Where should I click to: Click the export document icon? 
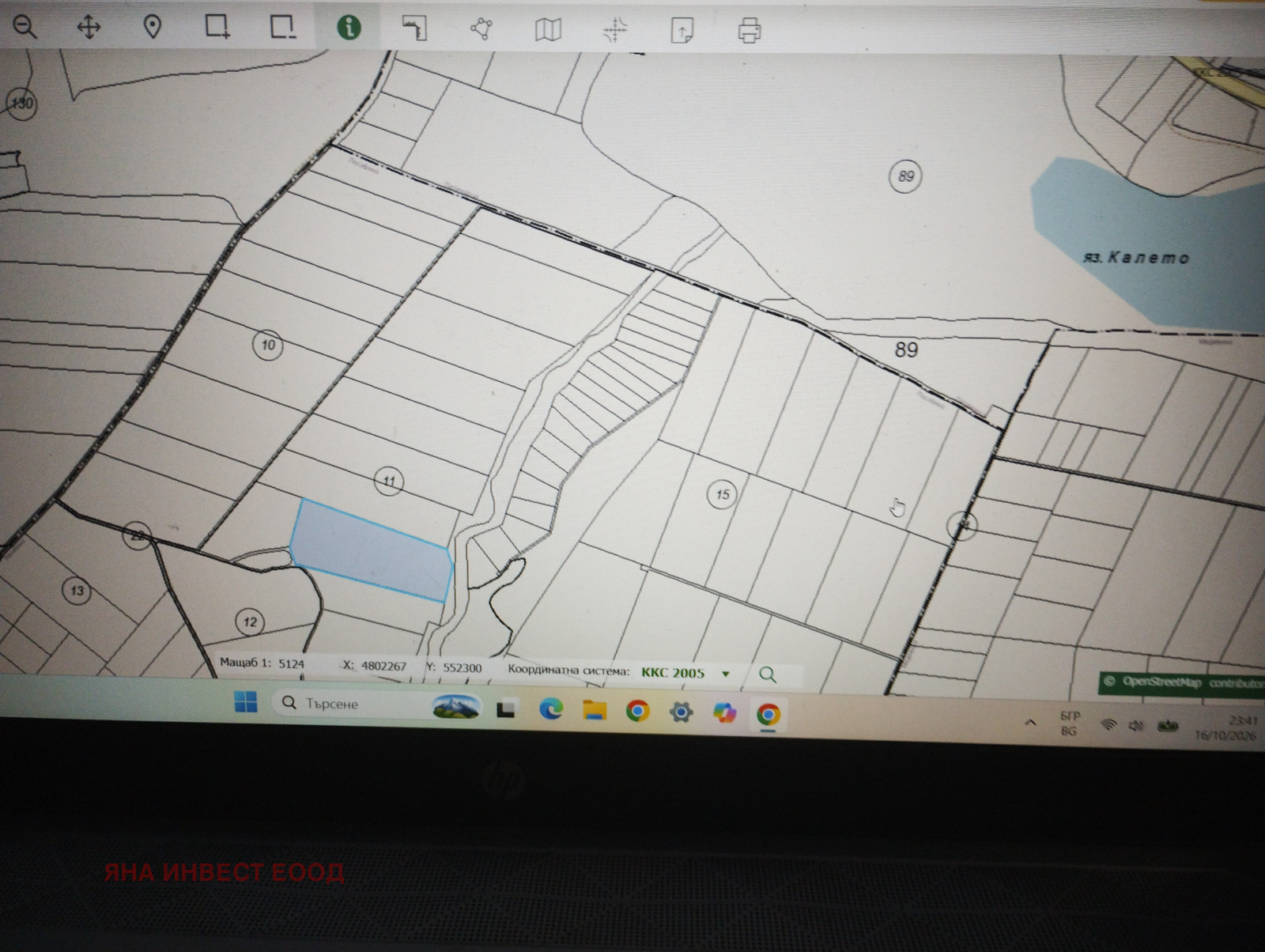click(x=682, y=31)
